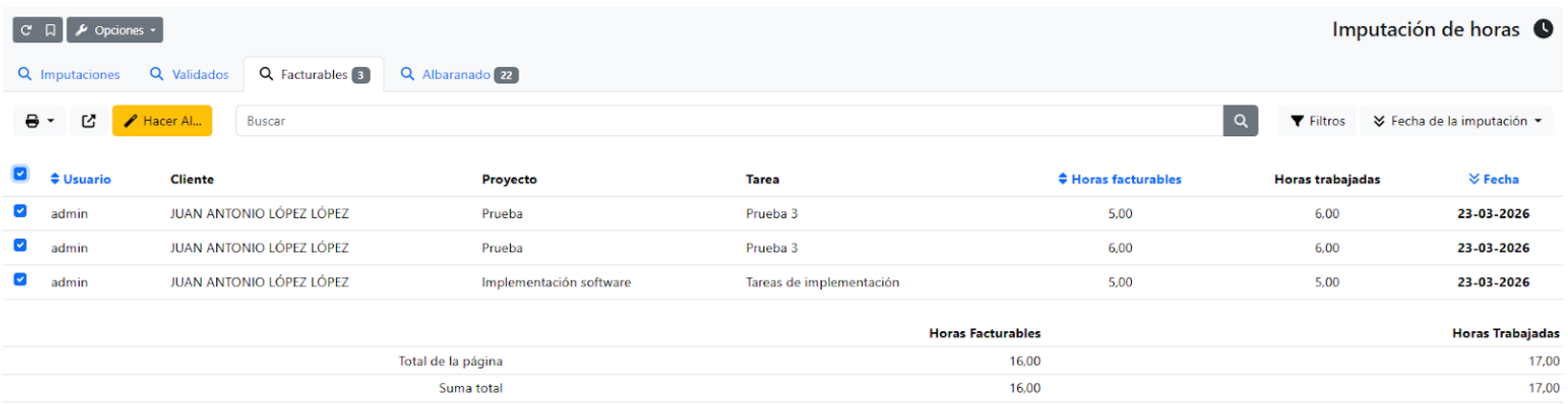Click the search magnifier button
Viewport: 1568px width, 404px height.
(x=1240, y=121)
